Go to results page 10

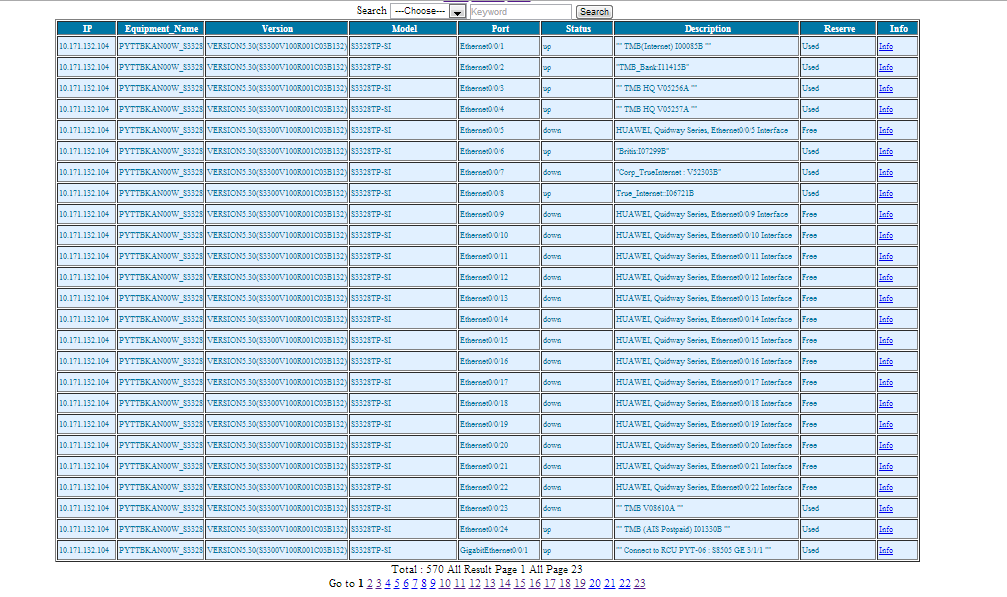click(x=444, y=584)
